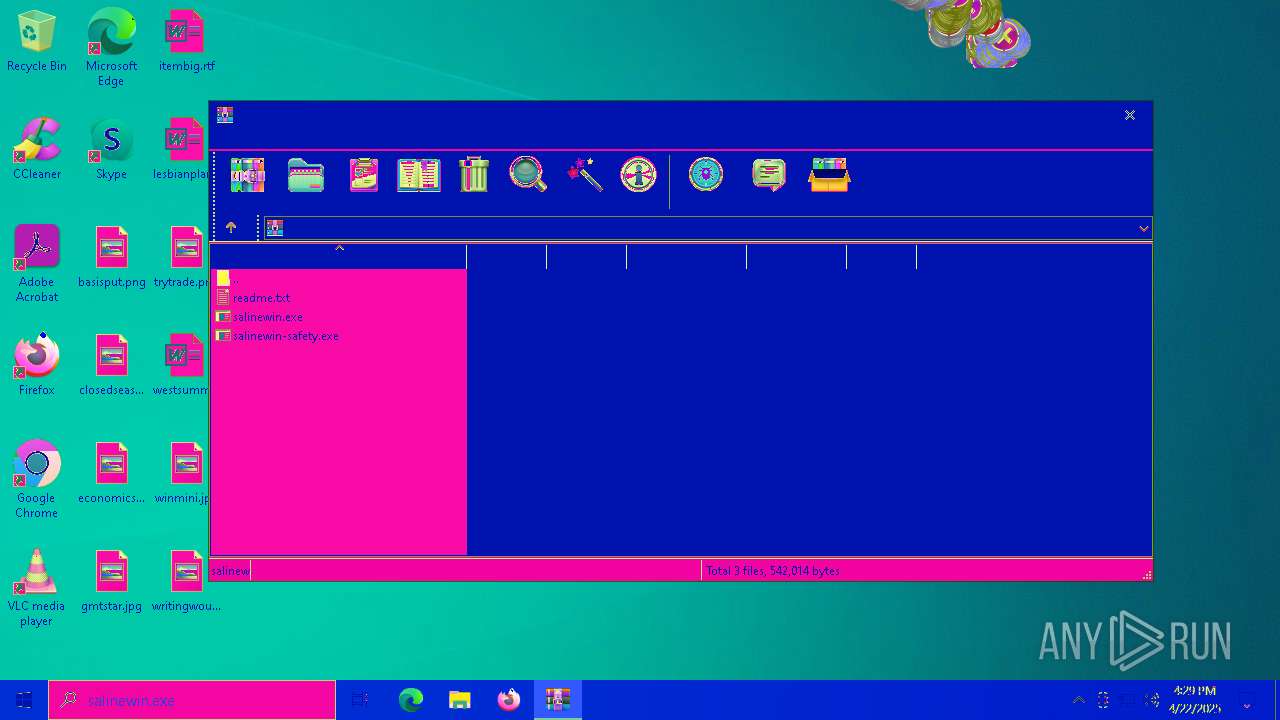Open Microsoft Edge from the taskbar
The width and height of the screenshot is (1280, 720).
[411, 700]
